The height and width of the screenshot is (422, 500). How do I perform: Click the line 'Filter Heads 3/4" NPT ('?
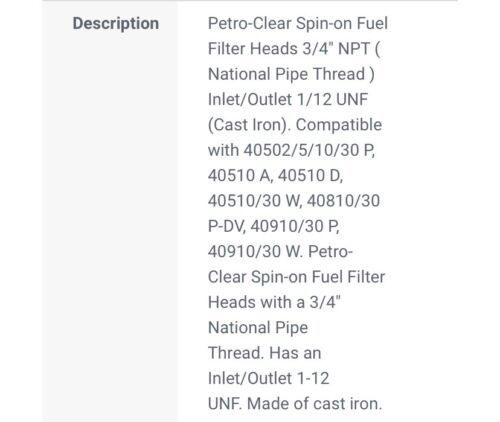[x=294, y=49]
